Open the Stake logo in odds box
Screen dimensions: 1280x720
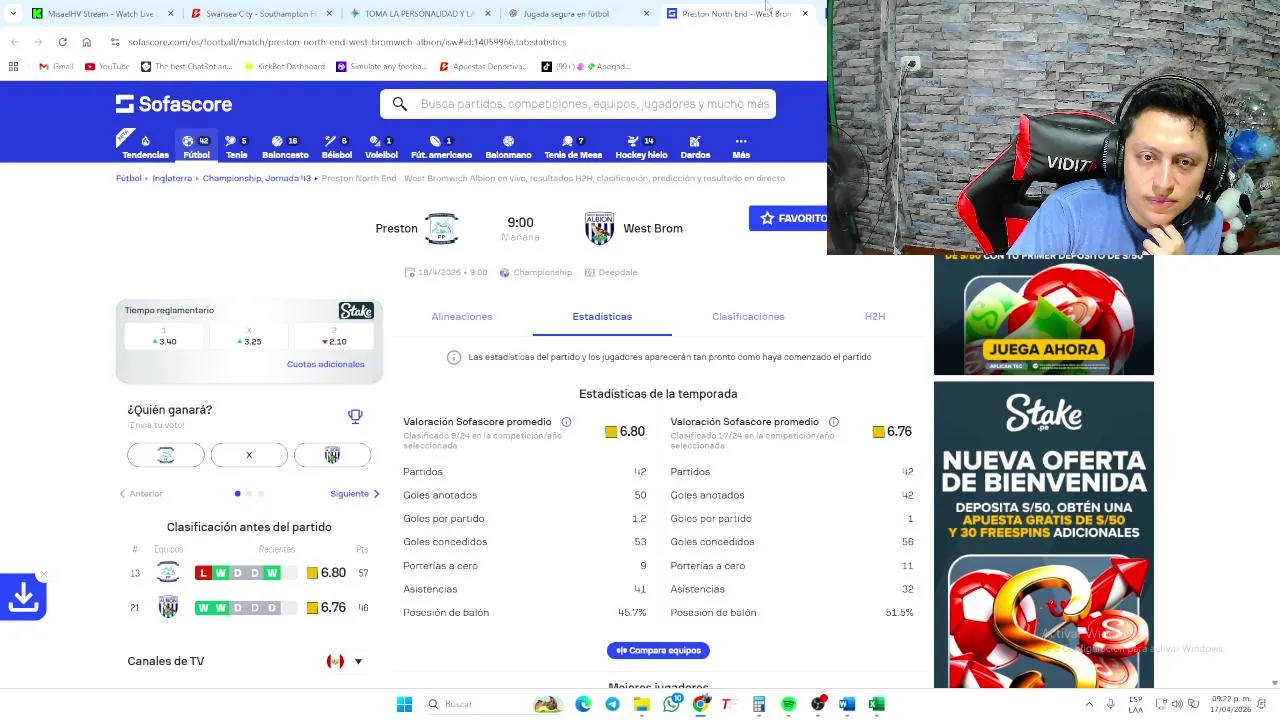[356, 311]
